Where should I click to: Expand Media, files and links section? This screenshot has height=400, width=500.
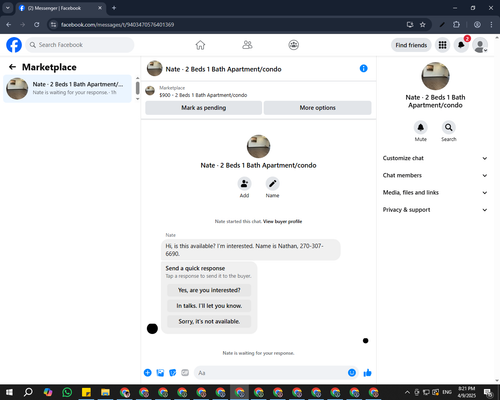pyautogui.click(x=435, y=192)
